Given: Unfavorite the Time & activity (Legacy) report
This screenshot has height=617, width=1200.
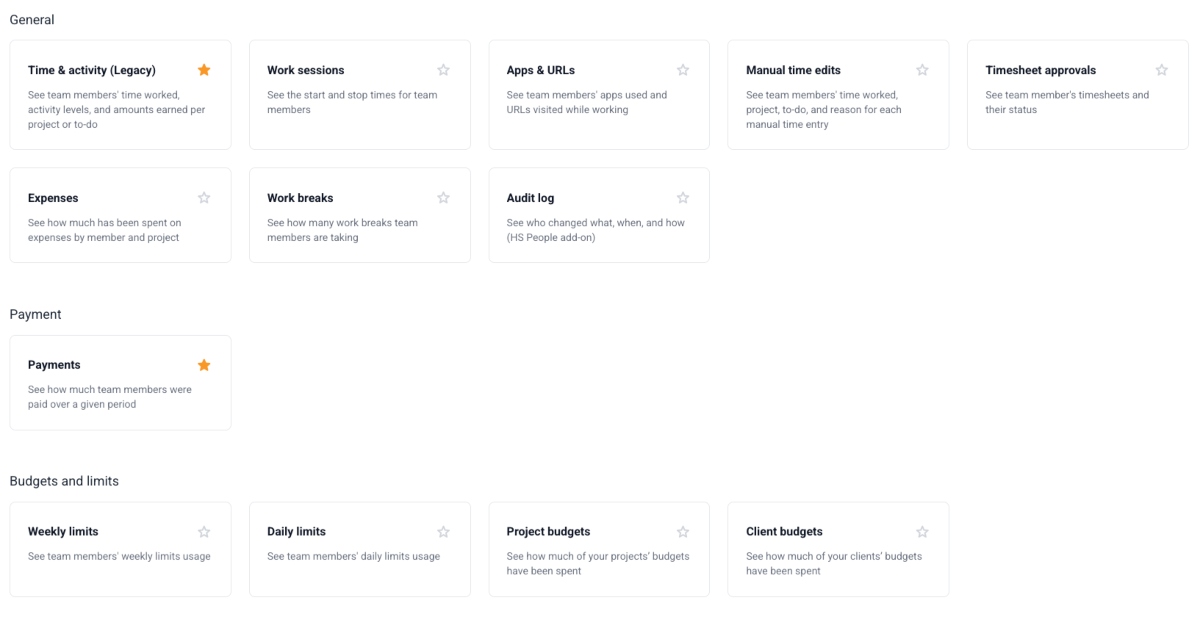Looking at the screenshot, I should pyautogui.click(x=204, y=70).
